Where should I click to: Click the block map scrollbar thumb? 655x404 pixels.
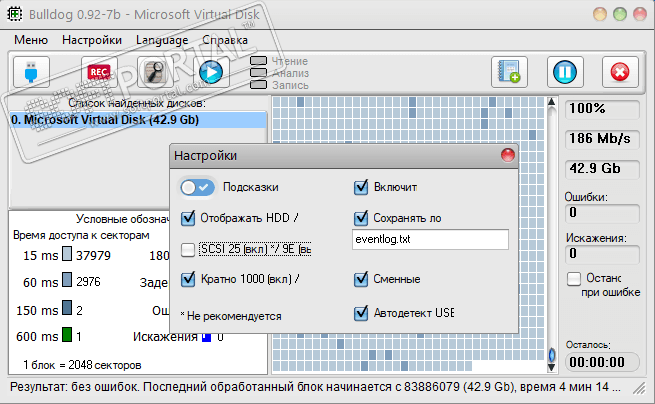point(551,355)
